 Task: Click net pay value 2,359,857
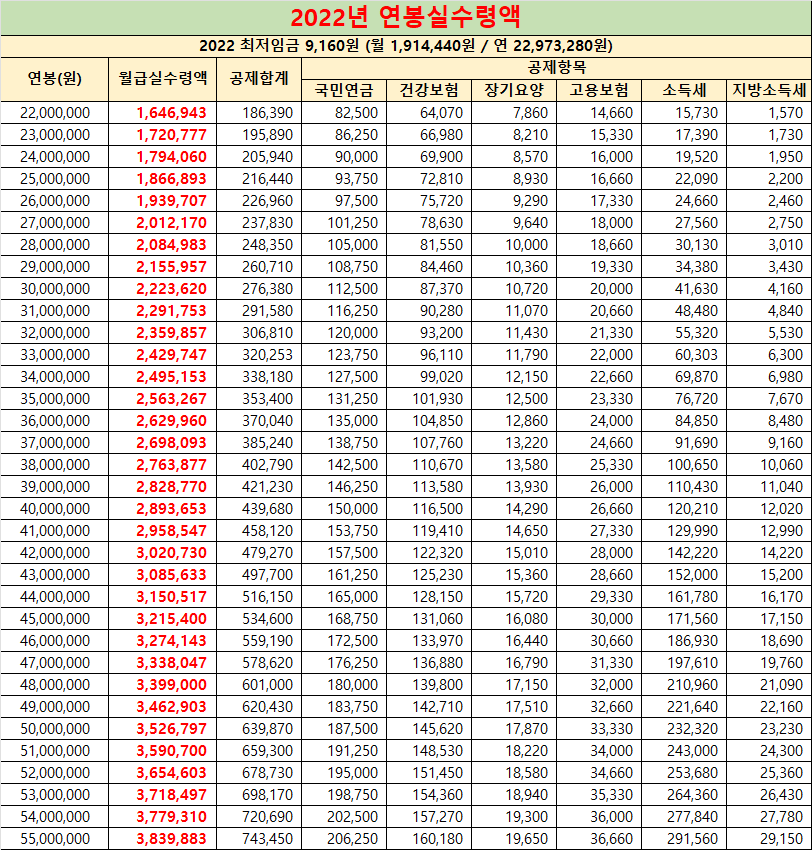click(x=171, y=333)
